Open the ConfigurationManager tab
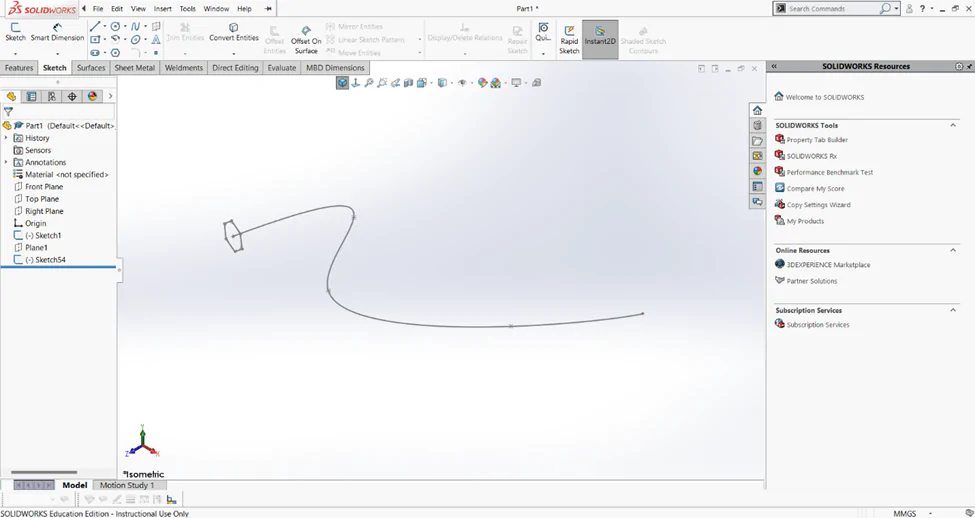975x518 pixels. click(x=52, y=96)
